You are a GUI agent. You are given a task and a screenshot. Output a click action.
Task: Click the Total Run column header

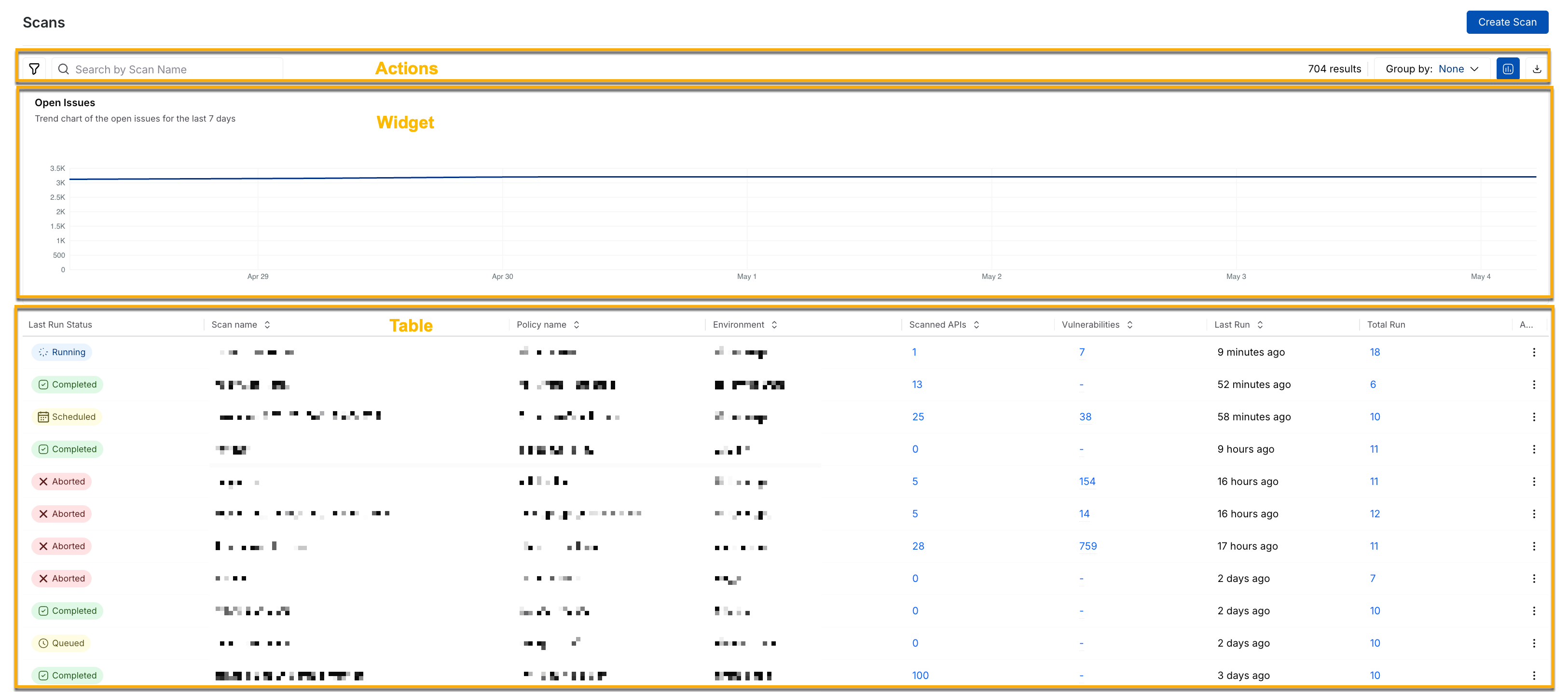pyautogui.click(x=1386, y=324)
